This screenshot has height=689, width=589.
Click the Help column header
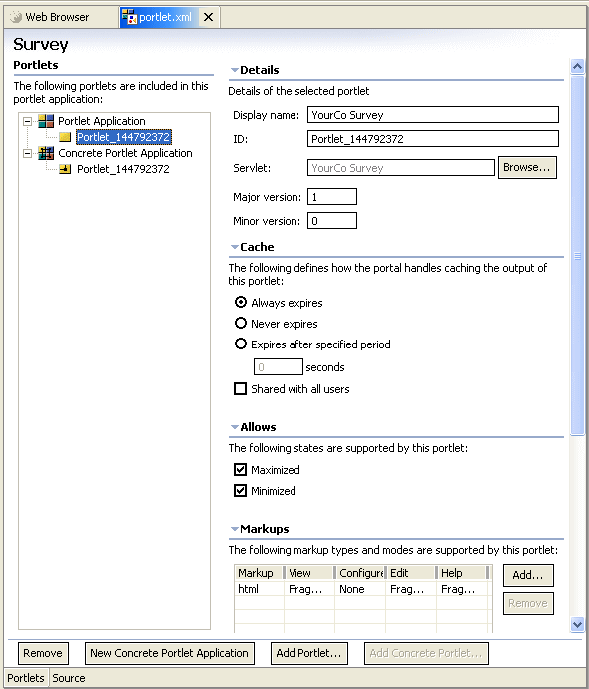(x=463, y=573)
